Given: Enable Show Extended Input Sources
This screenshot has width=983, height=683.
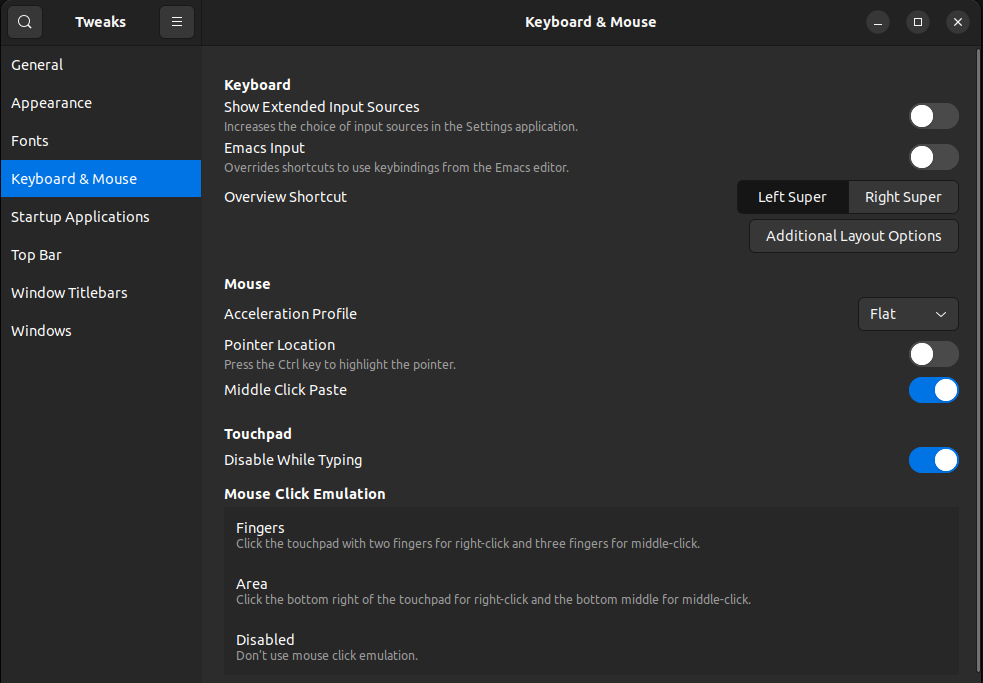Looking at the screenshot, I should [933, 116].
